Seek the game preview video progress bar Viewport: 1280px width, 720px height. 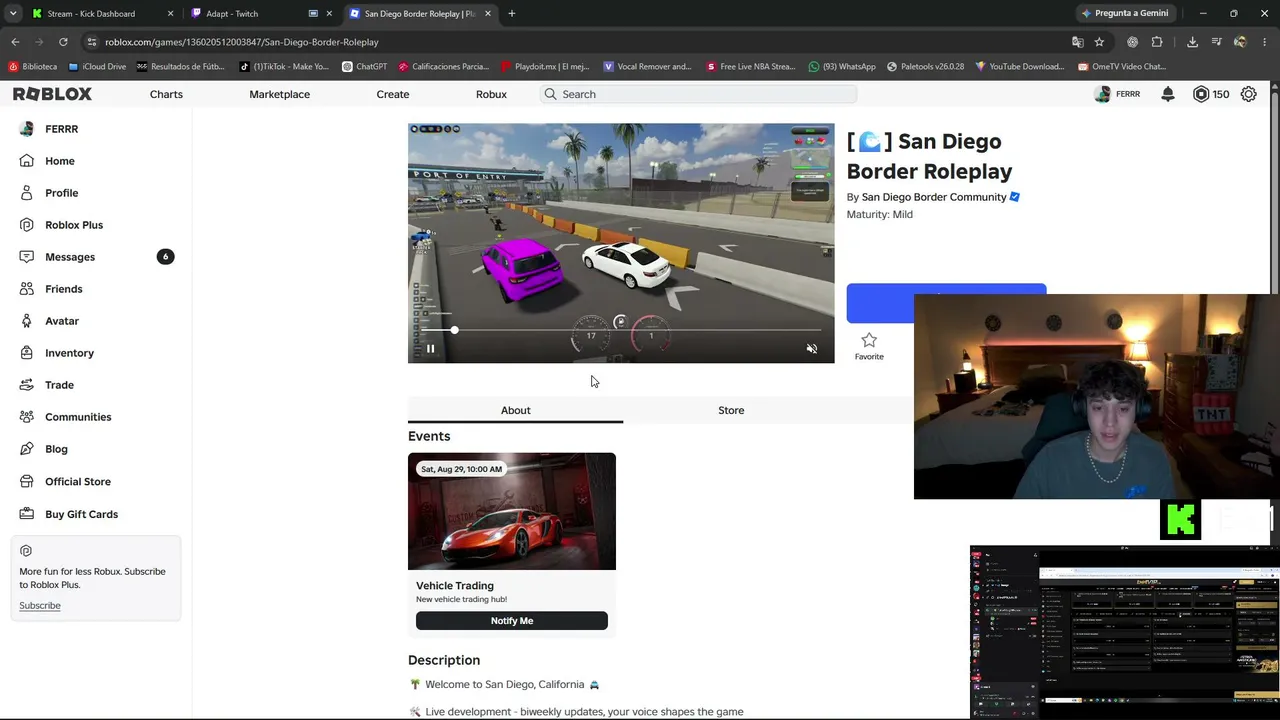point(621,330)
